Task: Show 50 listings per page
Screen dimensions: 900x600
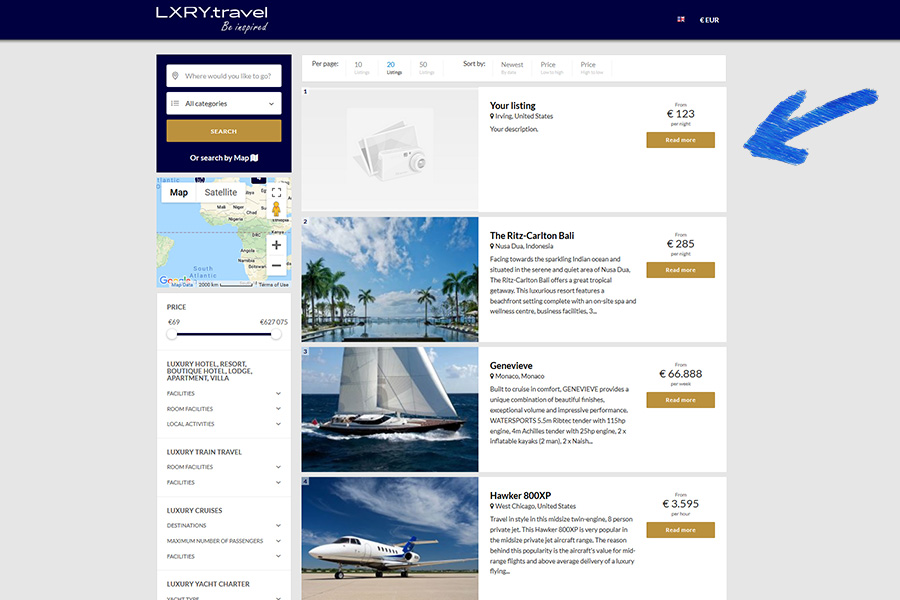Action: [x=426, y=68]
